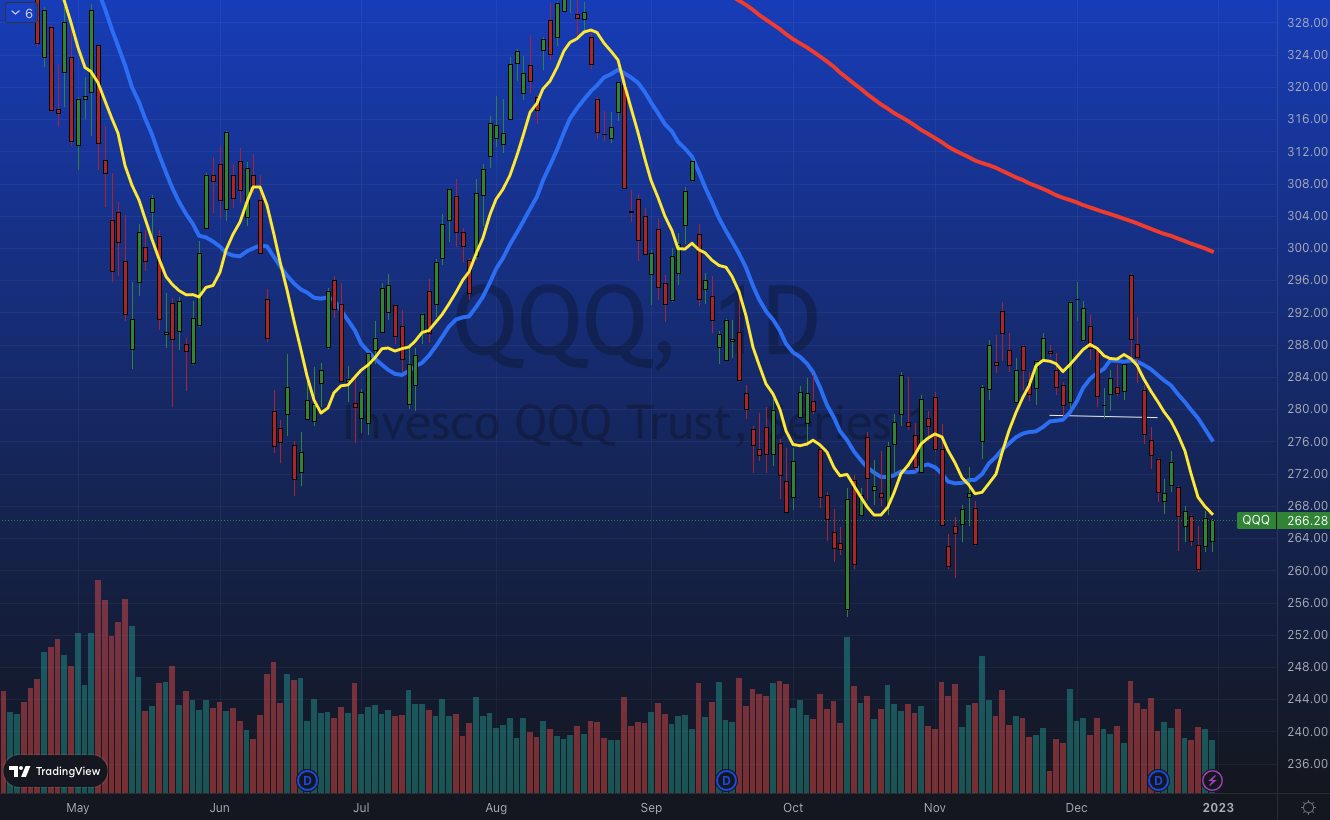Viewport: 1330px width, 820px height.
Task: Click the 300.00 price scale label
Action: (x=1307, y=248)
